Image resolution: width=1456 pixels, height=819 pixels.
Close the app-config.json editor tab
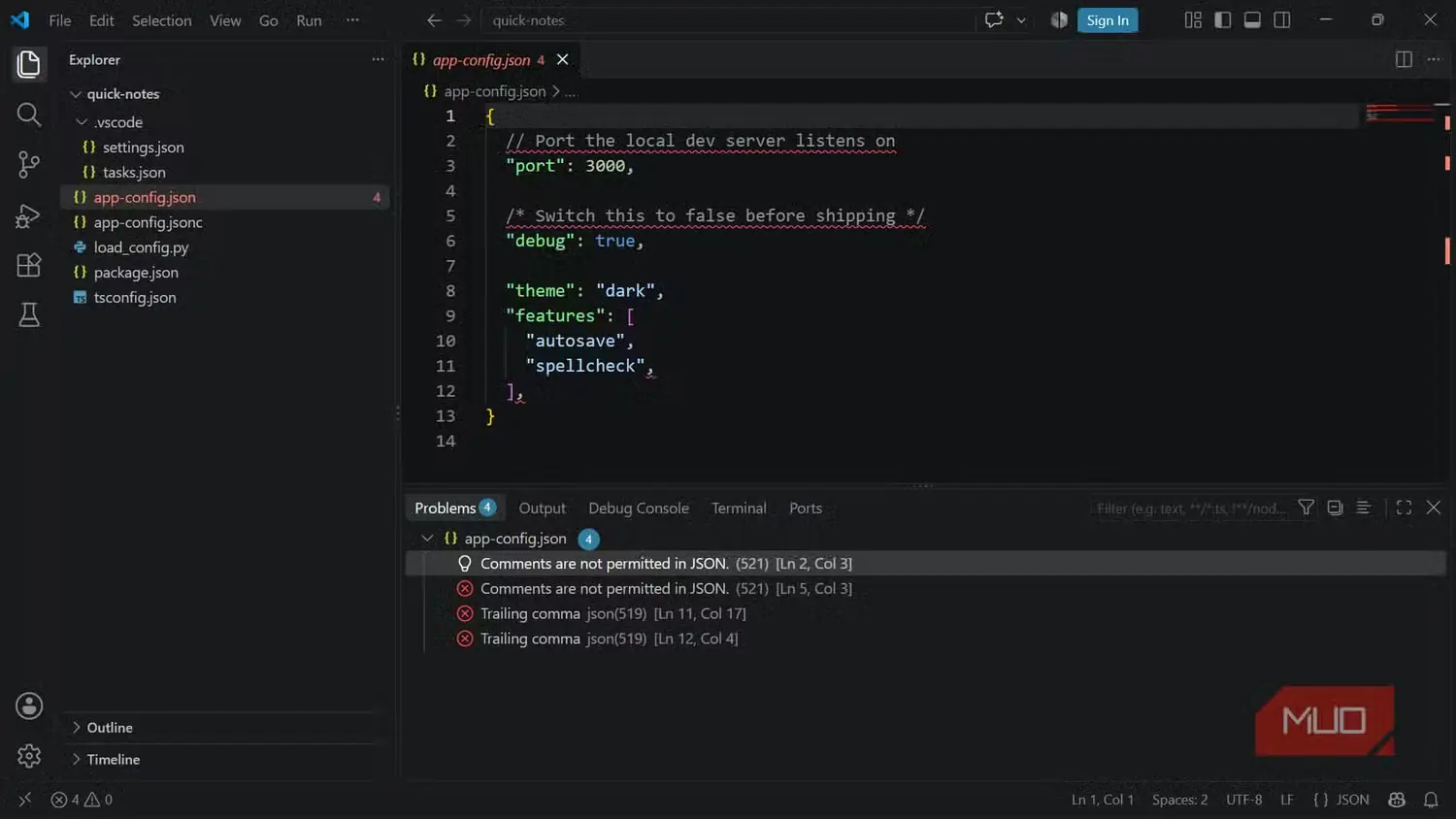click(562, 59)
